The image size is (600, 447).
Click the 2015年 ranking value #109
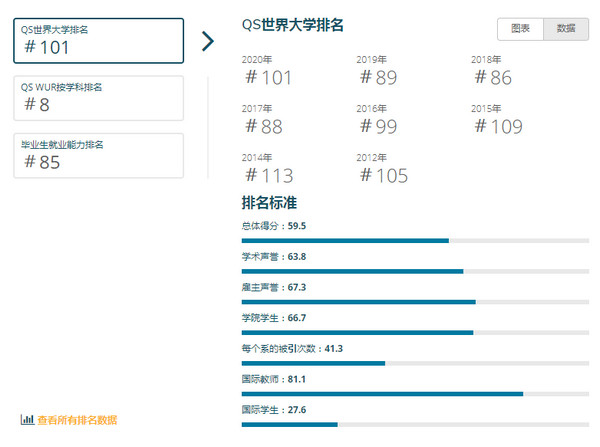pos(498,127)
